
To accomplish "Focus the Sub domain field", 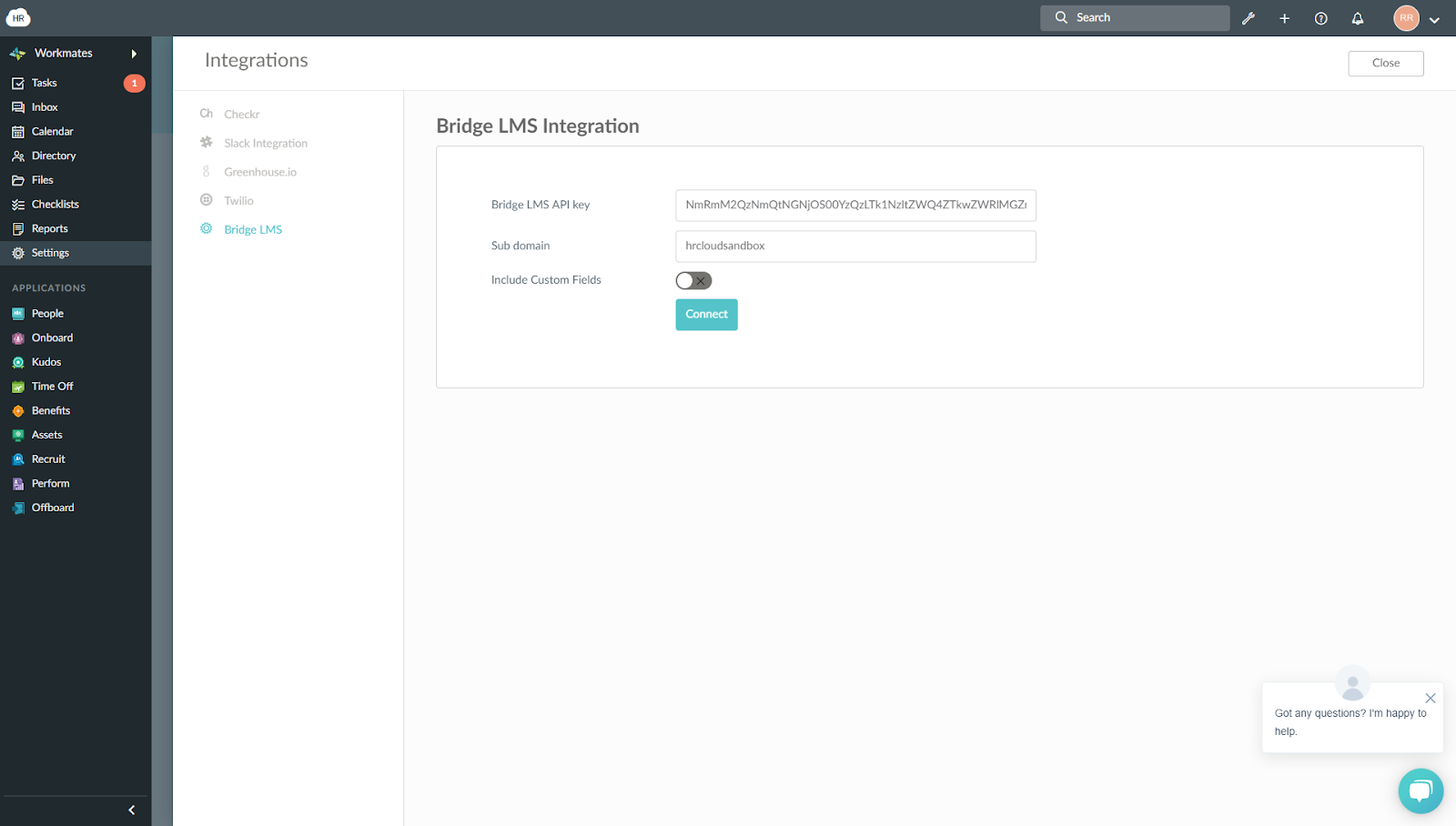I will [x=855, y=247].
